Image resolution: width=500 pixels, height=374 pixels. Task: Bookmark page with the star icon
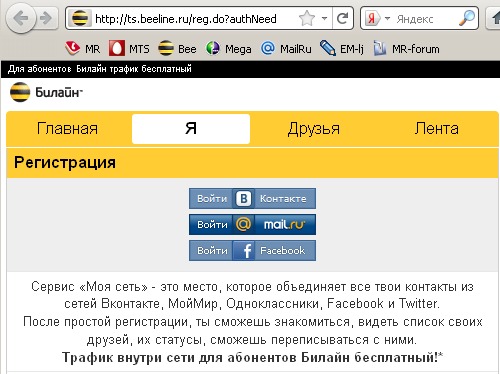click(x=306, y=18)
